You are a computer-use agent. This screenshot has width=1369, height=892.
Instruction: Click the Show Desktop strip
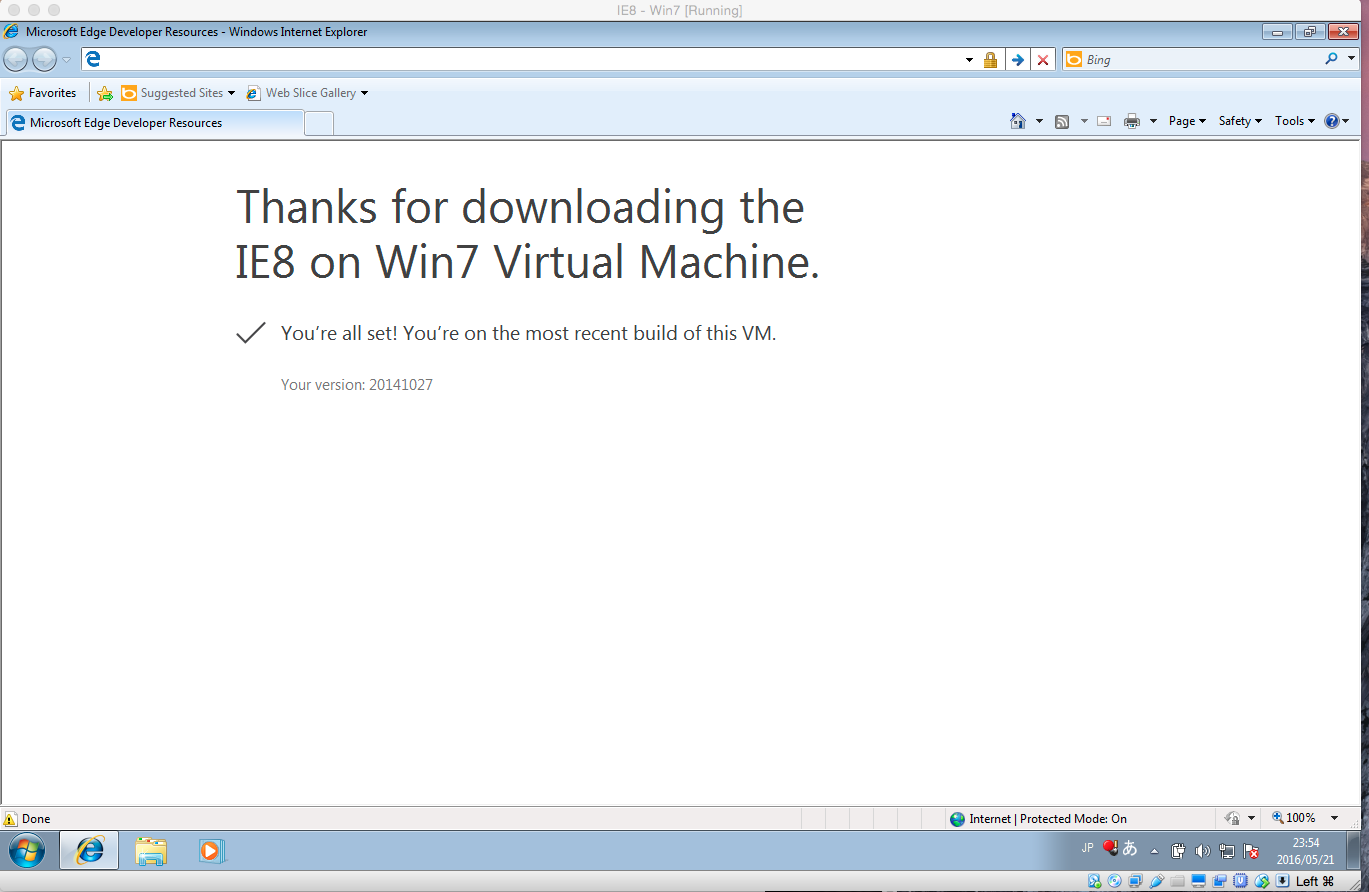pos(1353,851)
